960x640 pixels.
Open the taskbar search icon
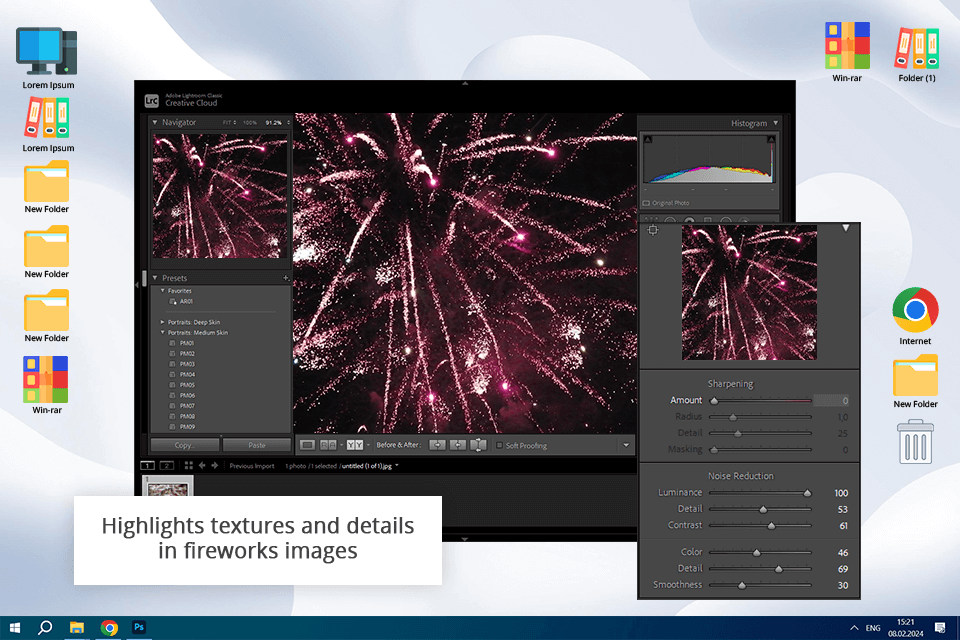tap(45, 627)
